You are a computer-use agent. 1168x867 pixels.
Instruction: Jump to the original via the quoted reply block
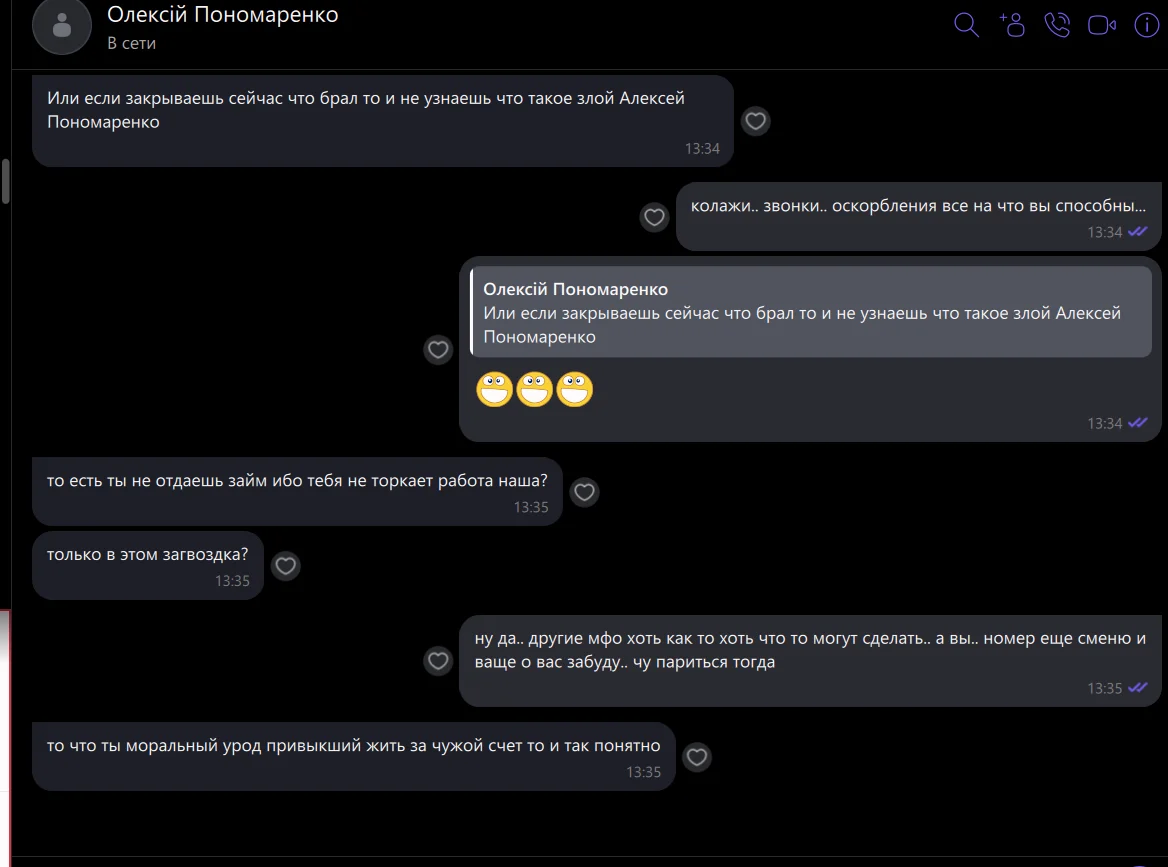tap(810, 313)
